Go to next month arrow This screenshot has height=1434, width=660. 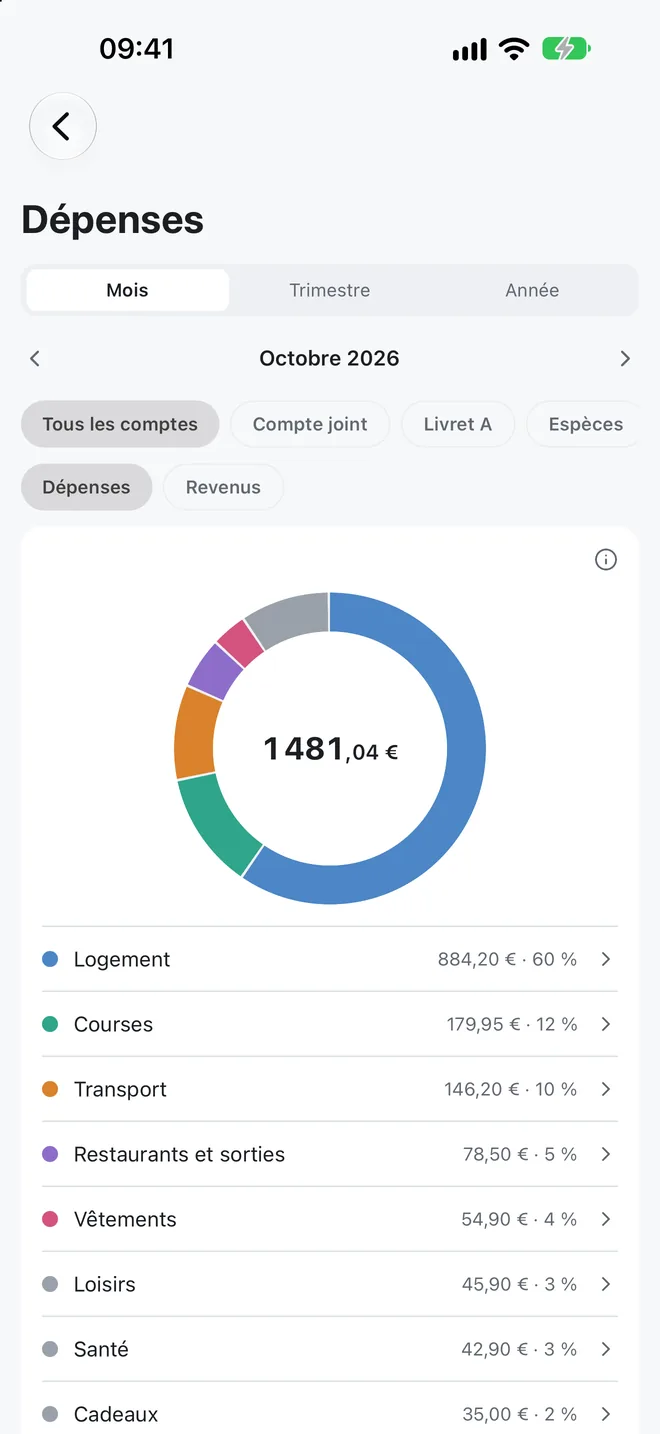(x=625, y=358)
